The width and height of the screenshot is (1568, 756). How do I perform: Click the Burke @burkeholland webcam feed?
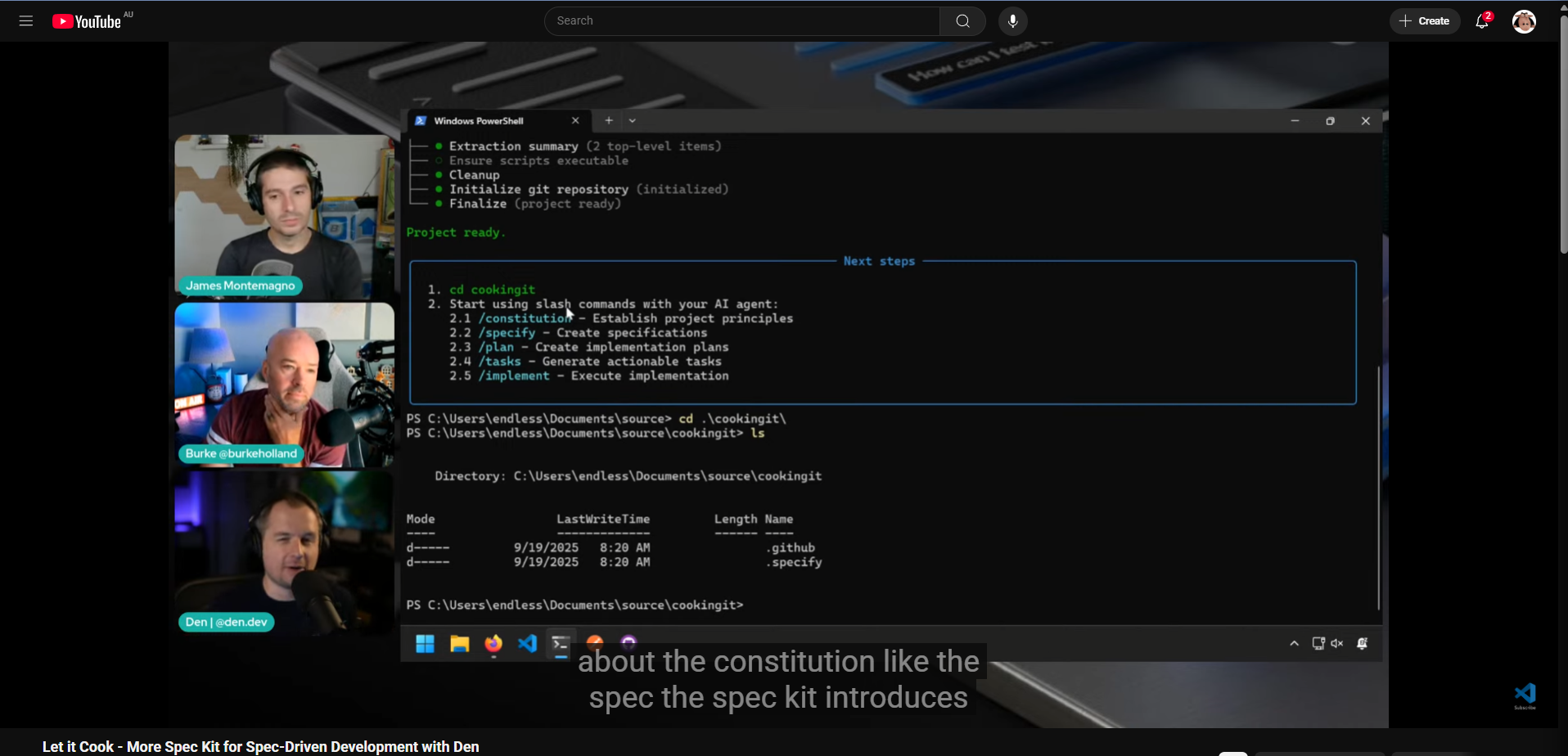284,385
